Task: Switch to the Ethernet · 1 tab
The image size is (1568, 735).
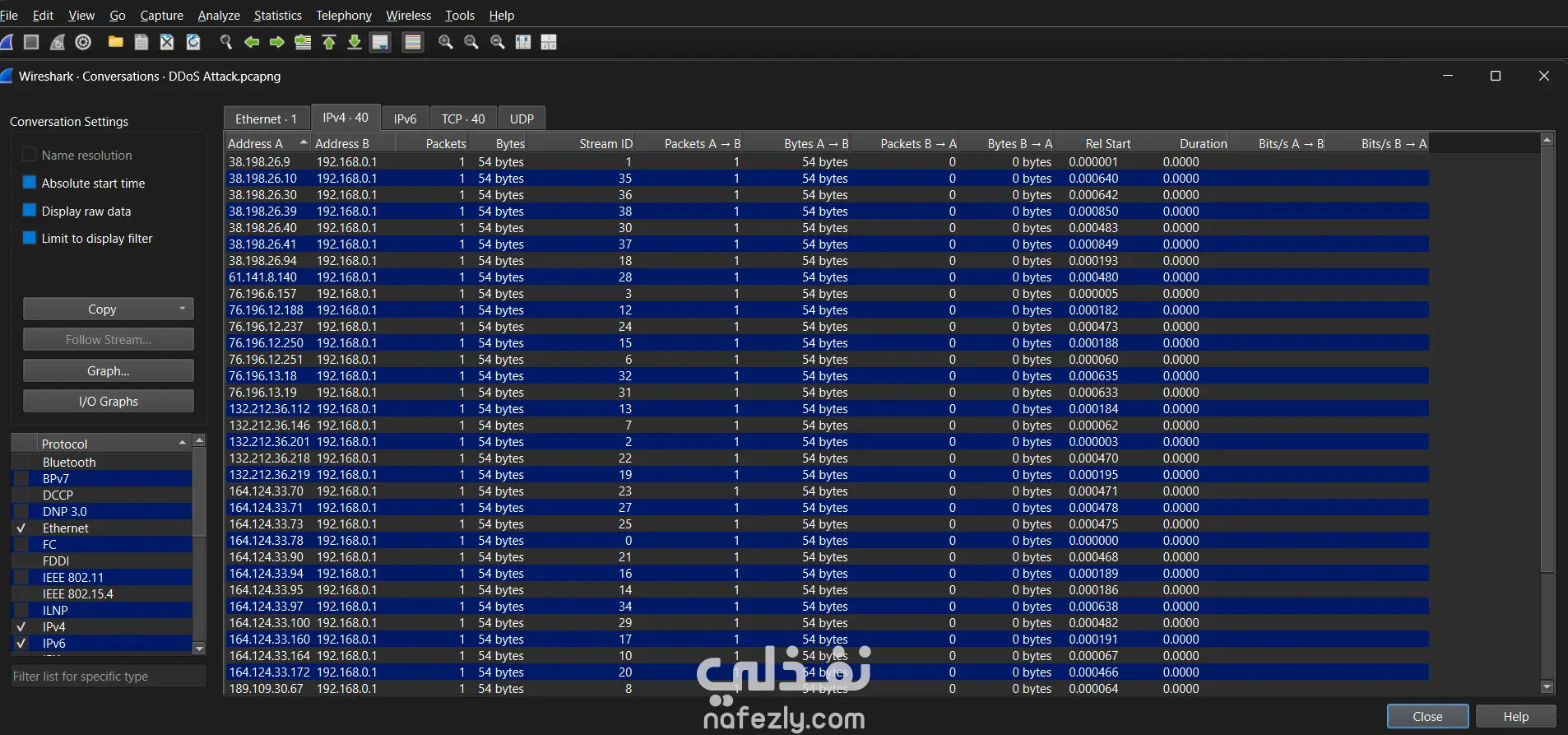Action: pyautogui.click(x=266, y=119)
